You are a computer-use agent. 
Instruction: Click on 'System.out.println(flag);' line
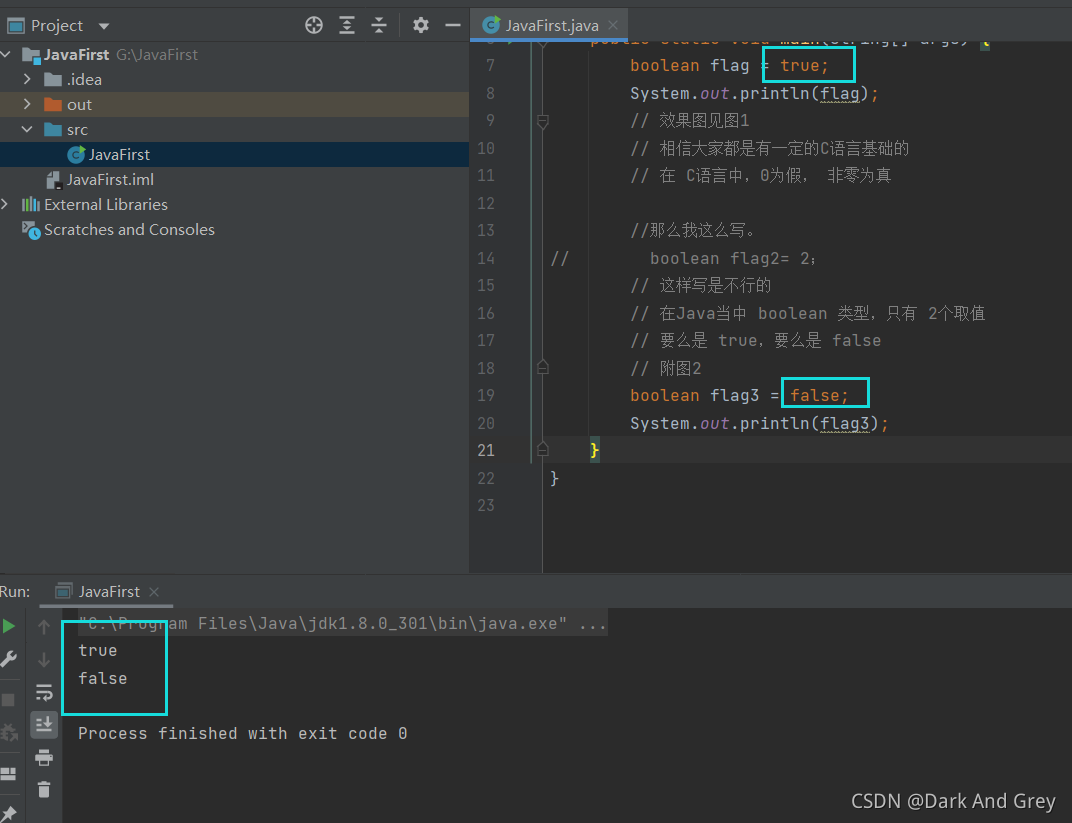754,94
